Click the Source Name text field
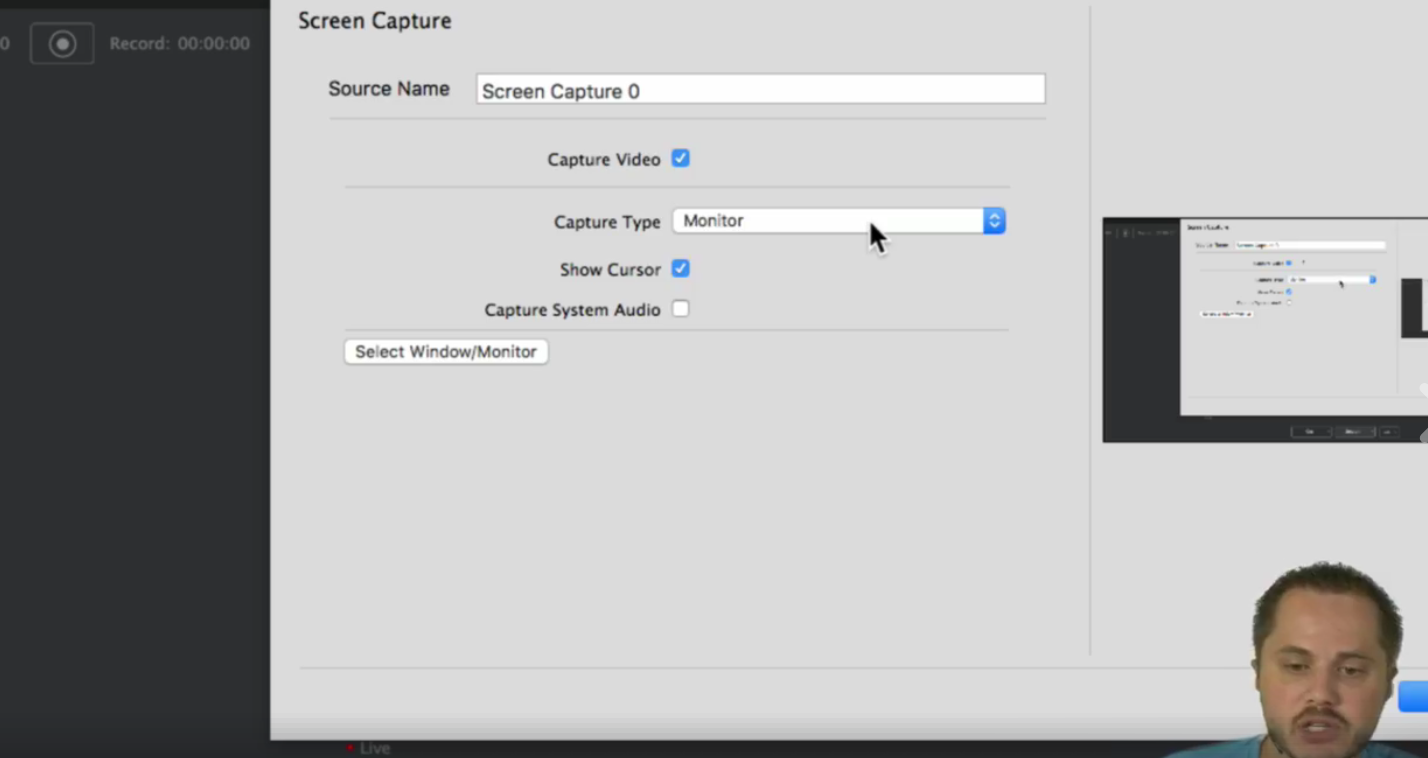Viewport: 1428px width, 758px height. (x=760, y=90)
